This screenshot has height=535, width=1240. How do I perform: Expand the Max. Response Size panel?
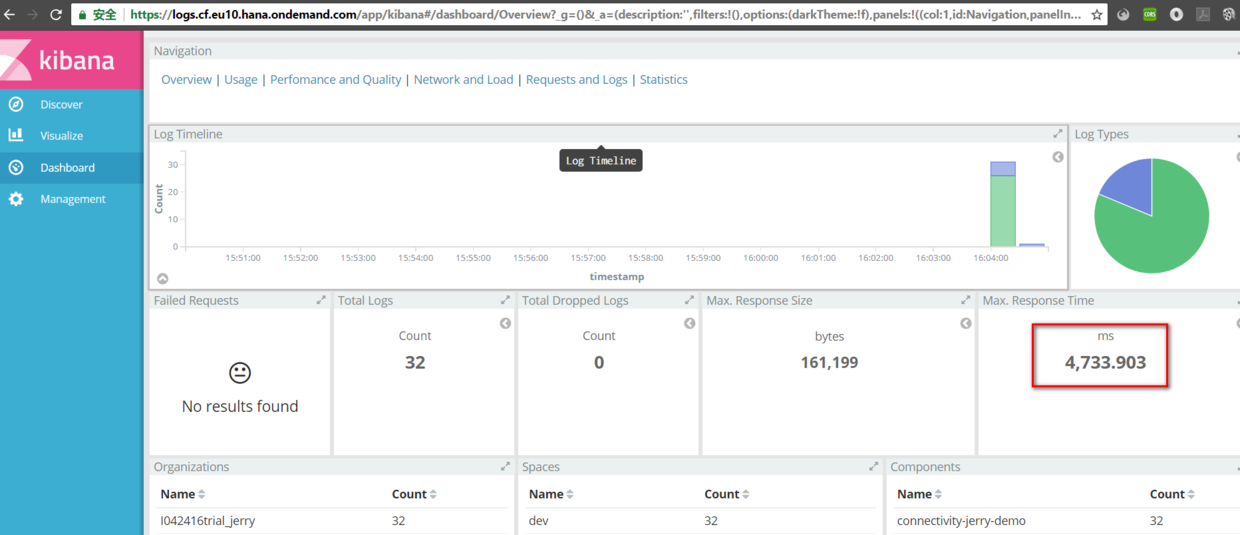point(965,300)
